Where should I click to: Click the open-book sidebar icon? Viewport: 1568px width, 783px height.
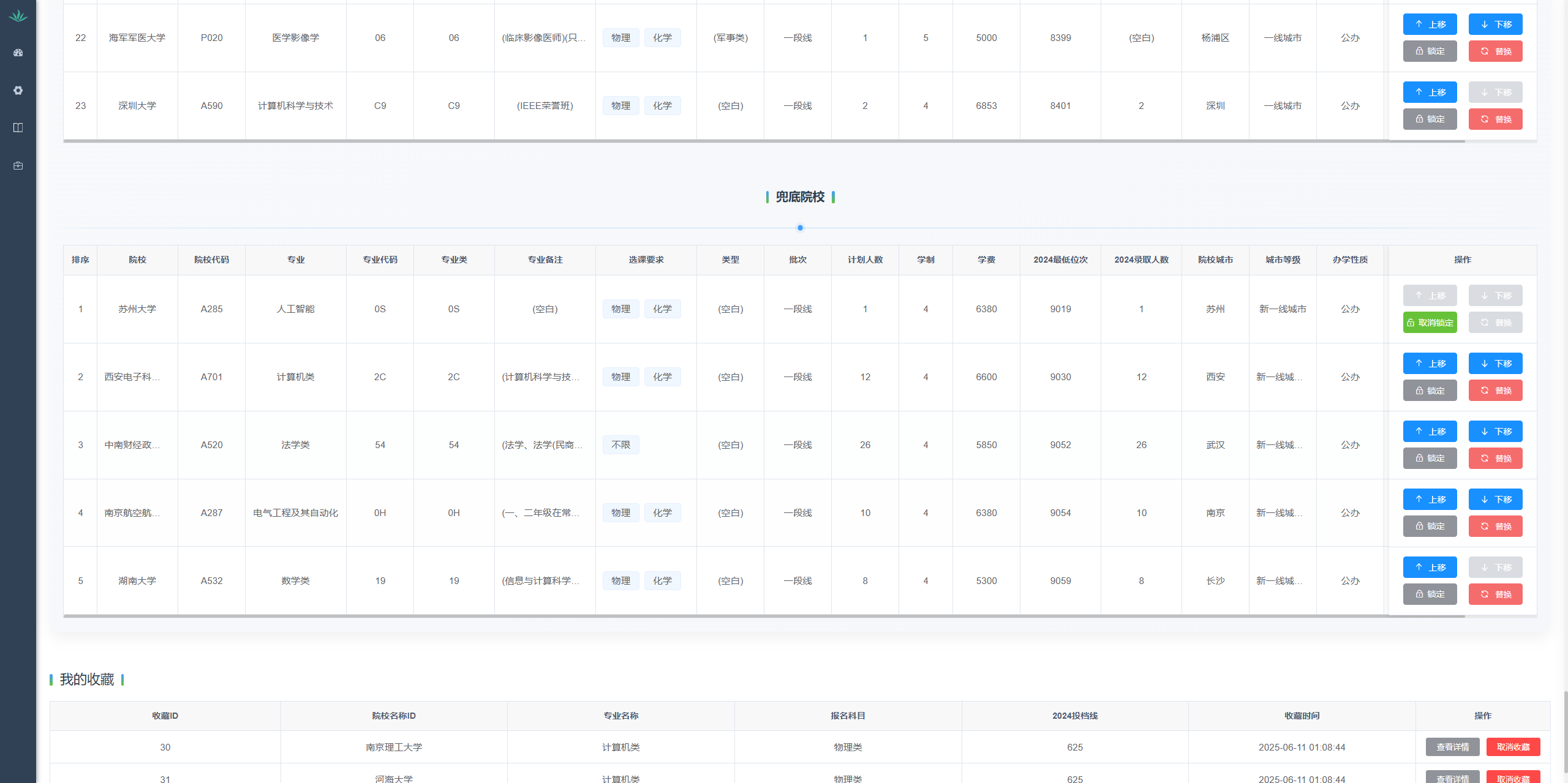tap(18, 127)
